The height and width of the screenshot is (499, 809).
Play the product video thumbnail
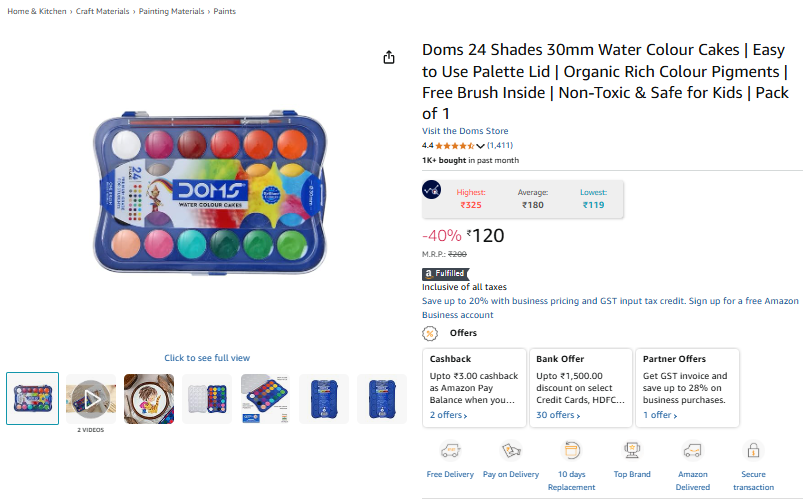[91, 399]
